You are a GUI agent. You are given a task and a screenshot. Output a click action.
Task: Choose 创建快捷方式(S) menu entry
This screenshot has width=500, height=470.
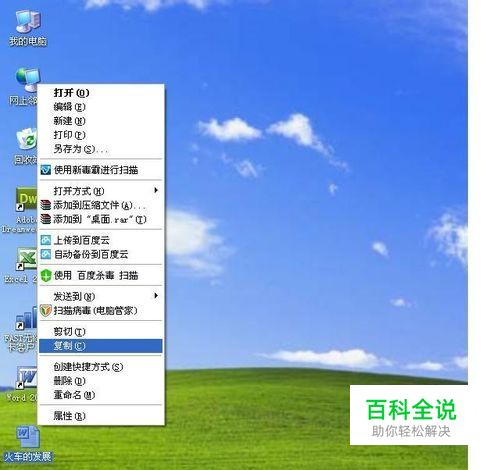tap(101, 367)
